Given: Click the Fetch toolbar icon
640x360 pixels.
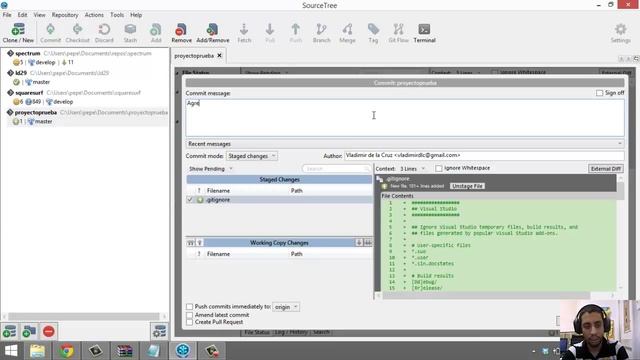Looking at the screenshot, I should tap(244, 33).
